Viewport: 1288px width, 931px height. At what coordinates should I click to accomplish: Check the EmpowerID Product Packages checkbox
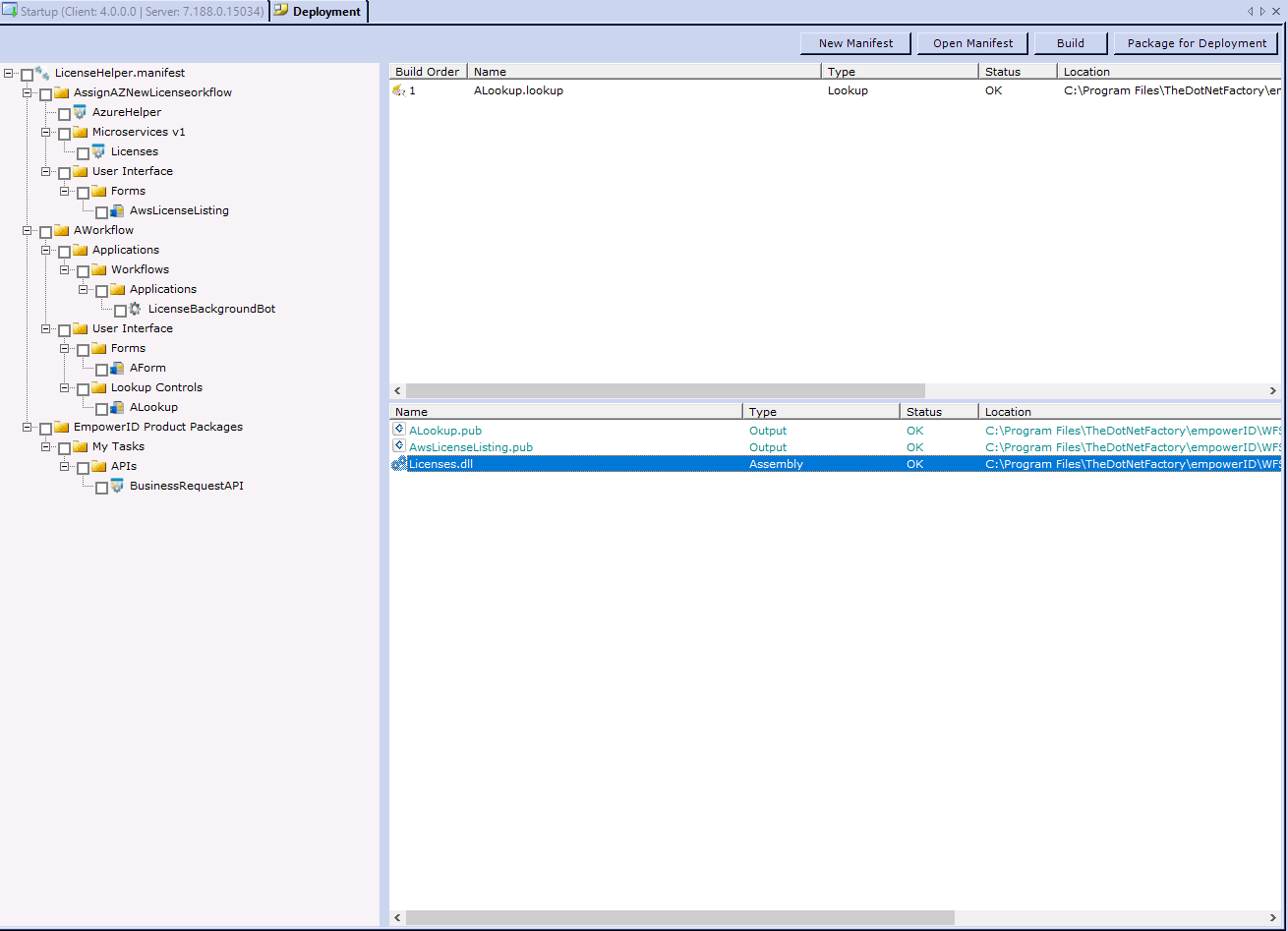coord(44,427)
